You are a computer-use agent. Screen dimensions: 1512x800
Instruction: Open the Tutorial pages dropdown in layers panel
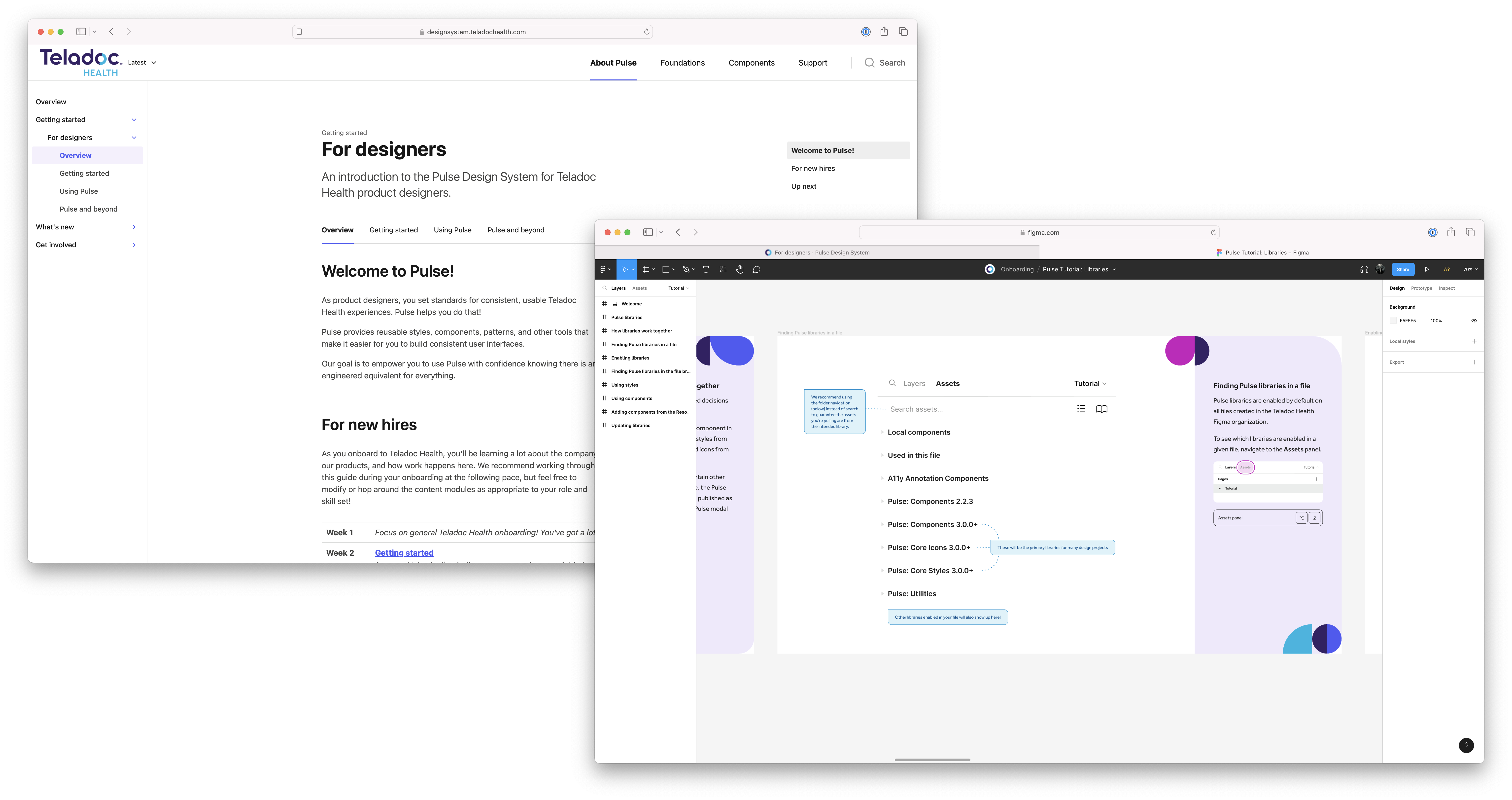(x=679, y=289)
